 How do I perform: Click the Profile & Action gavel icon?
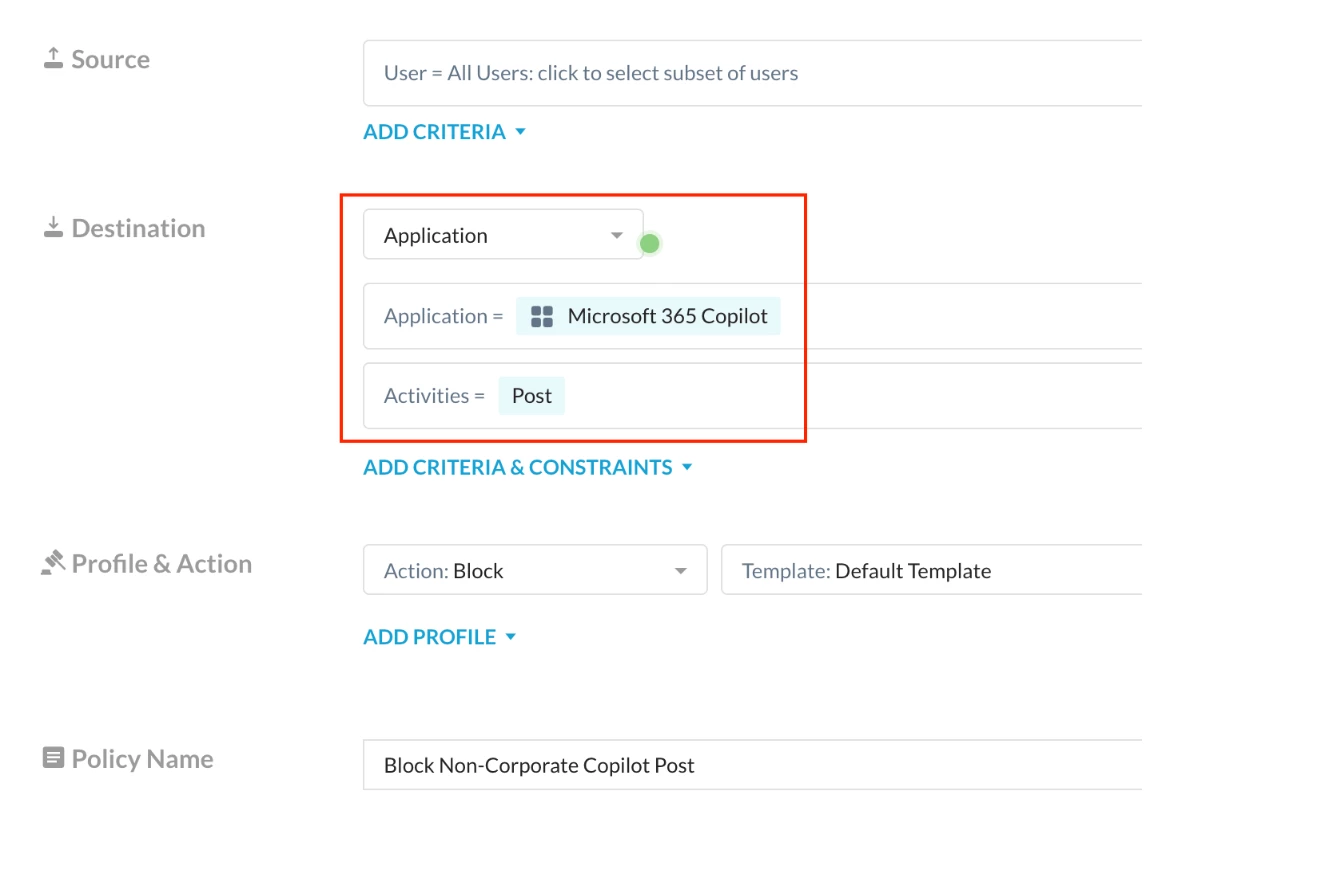coord(53,563)
